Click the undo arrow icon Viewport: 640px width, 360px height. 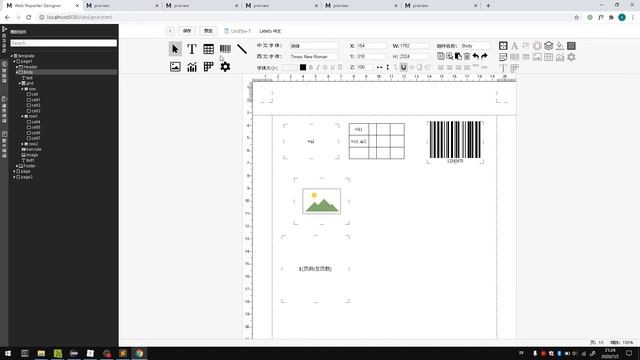[x=476, y=56]
